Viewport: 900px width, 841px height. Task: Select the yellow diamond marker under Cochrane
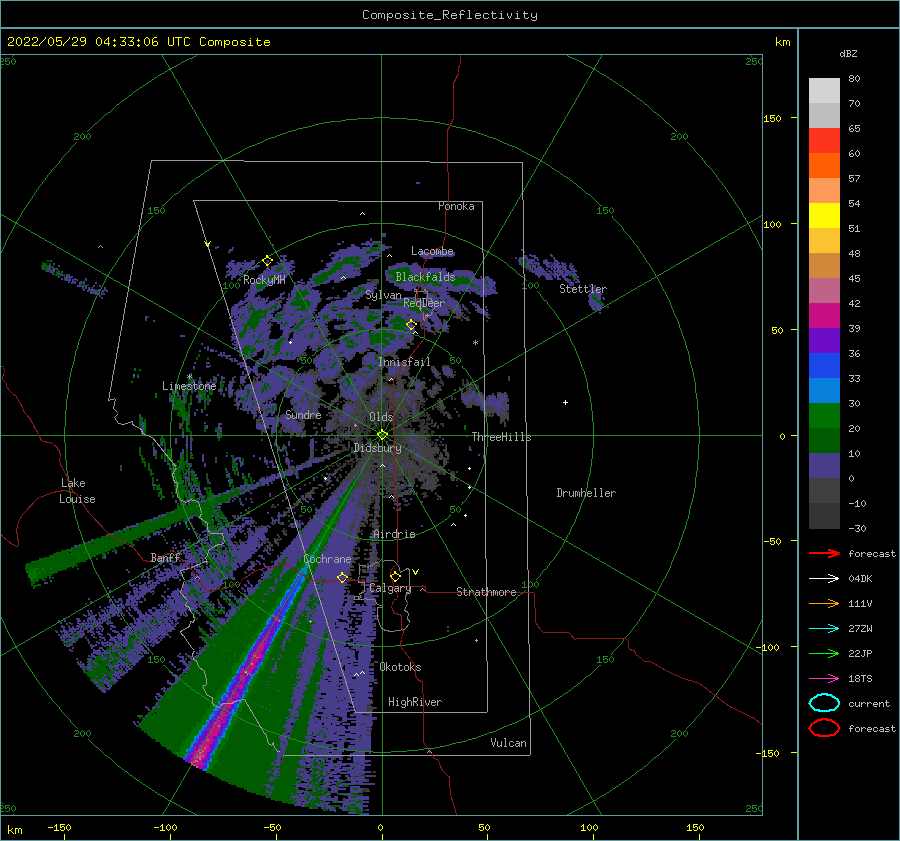coord(342,577)
